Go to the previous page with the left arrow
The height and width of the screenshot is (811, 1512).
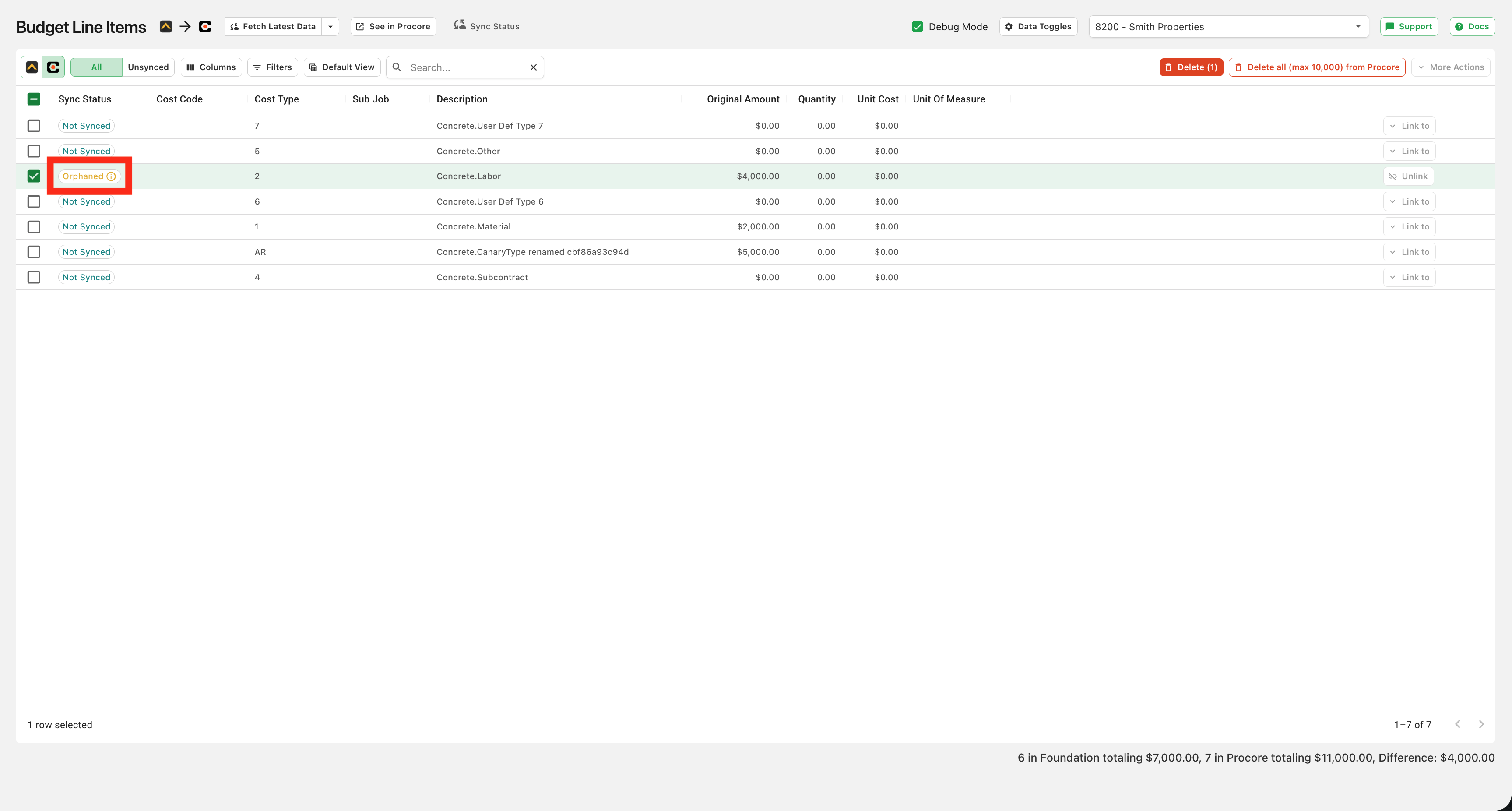(1457, 724)
